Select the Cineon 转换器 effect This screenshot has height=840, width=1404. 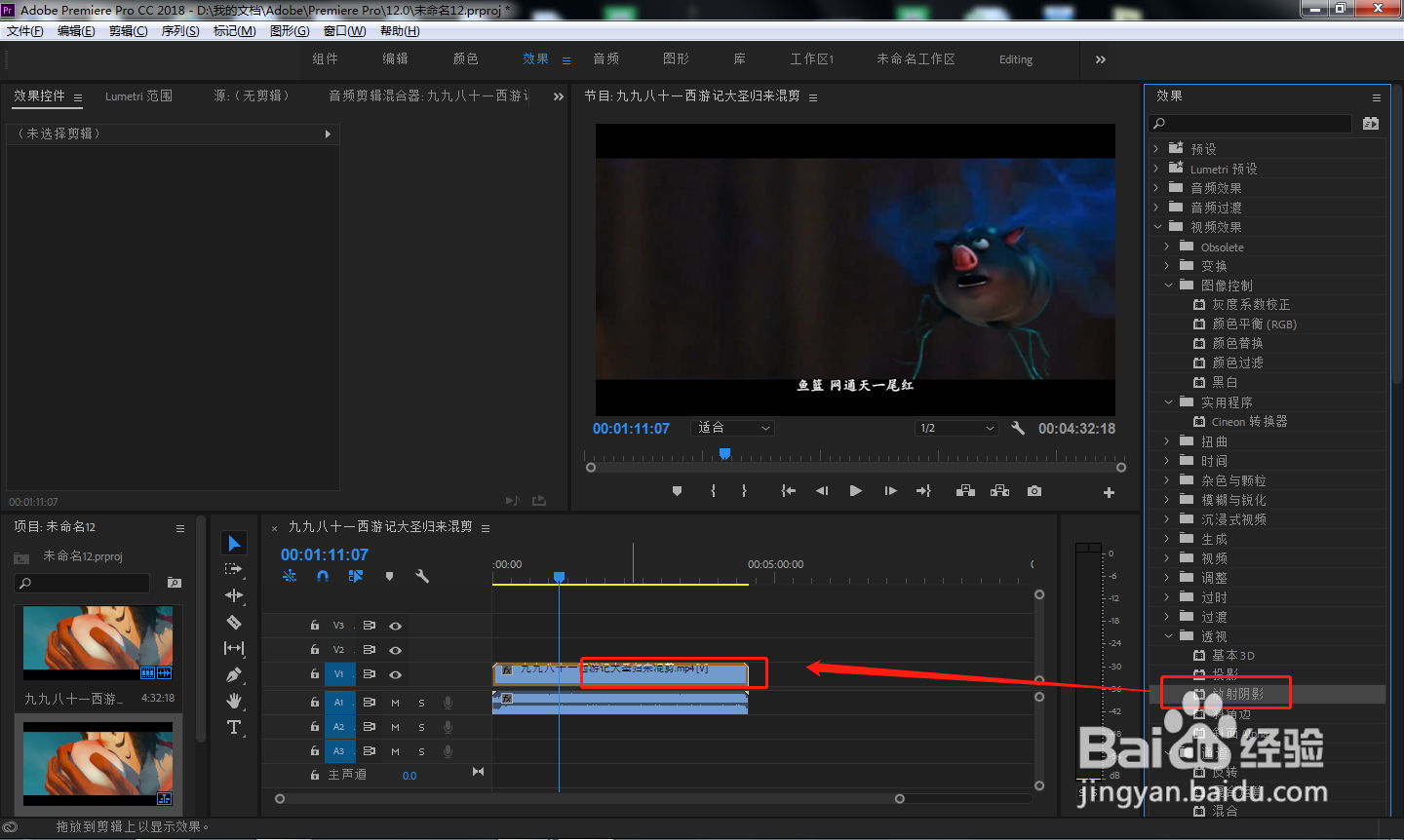1249,422
